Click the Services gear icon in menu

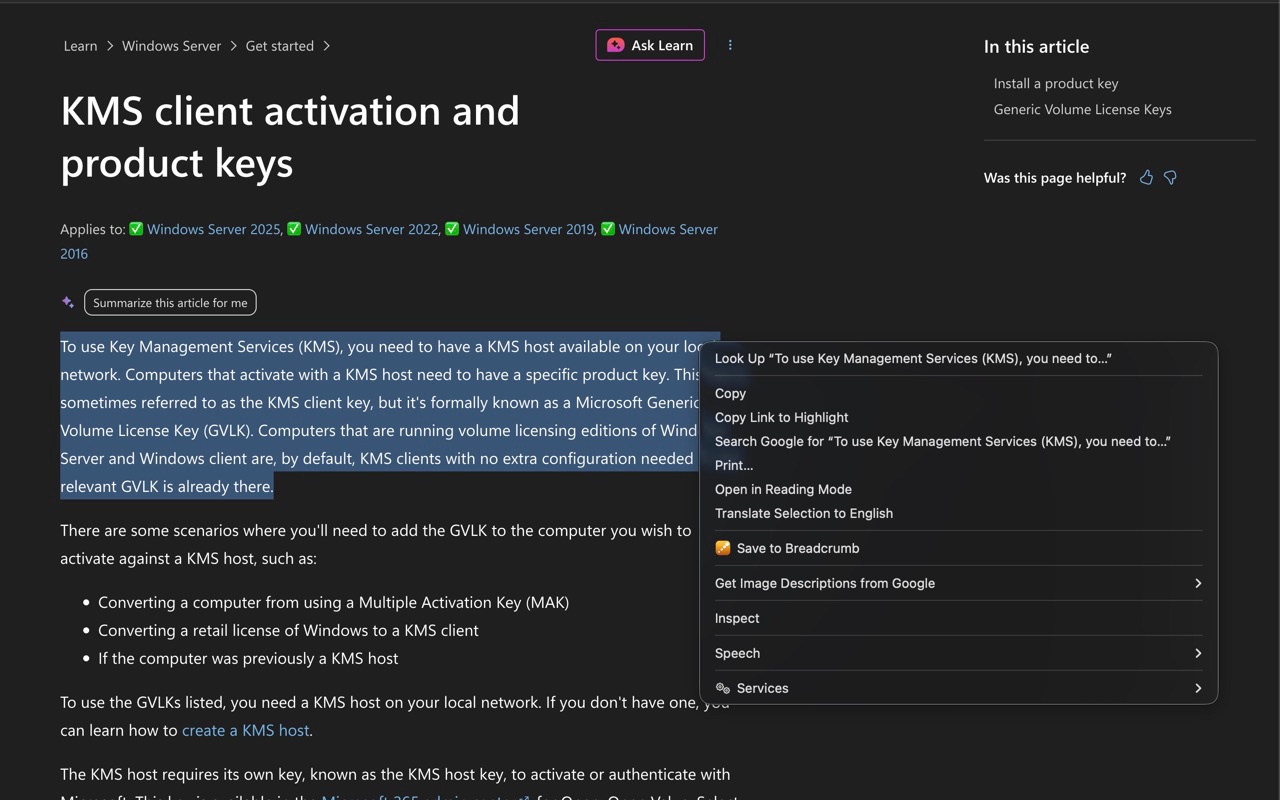[723, 688]
